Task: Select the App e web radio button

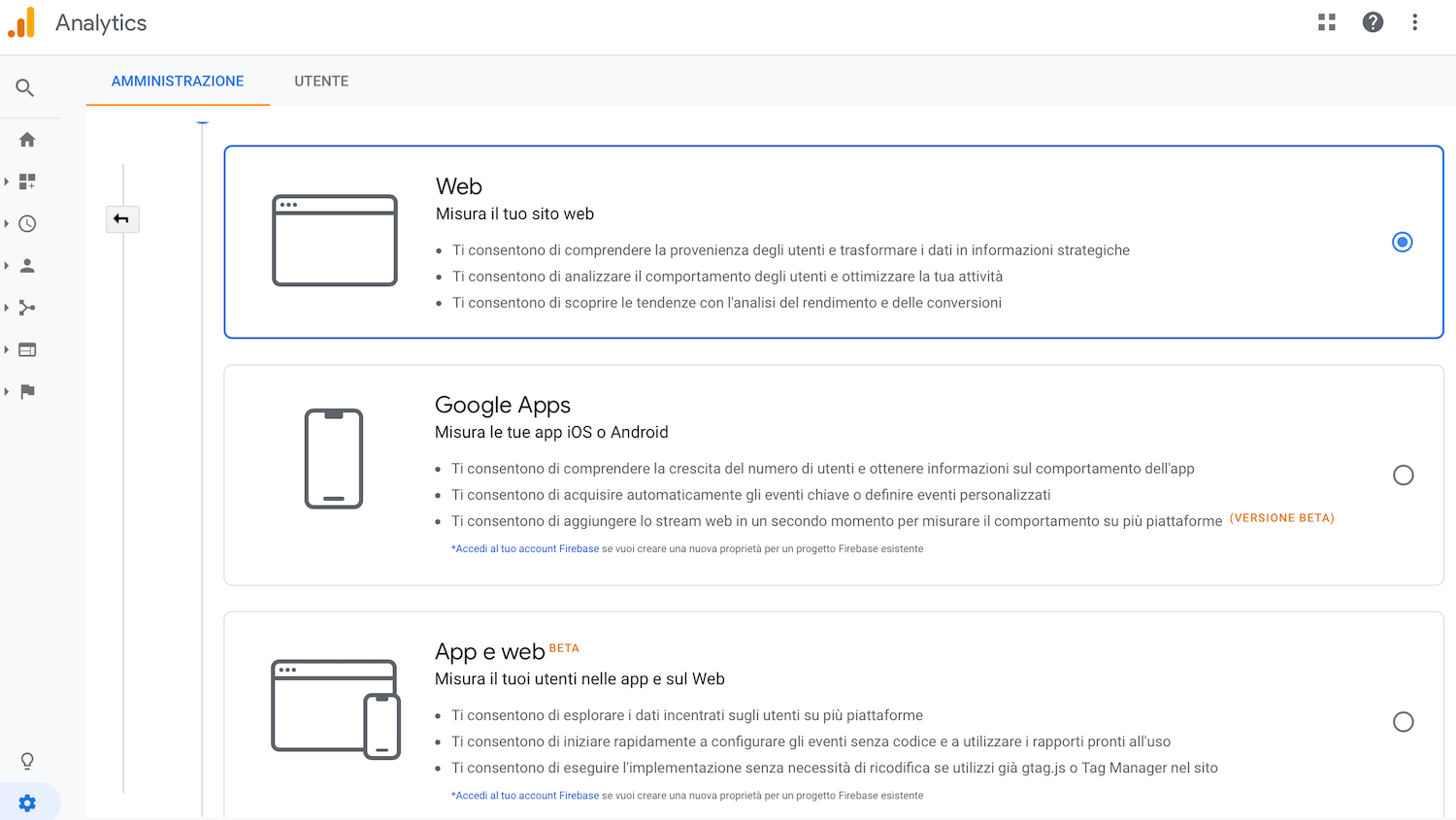Action: (1403, 722)
